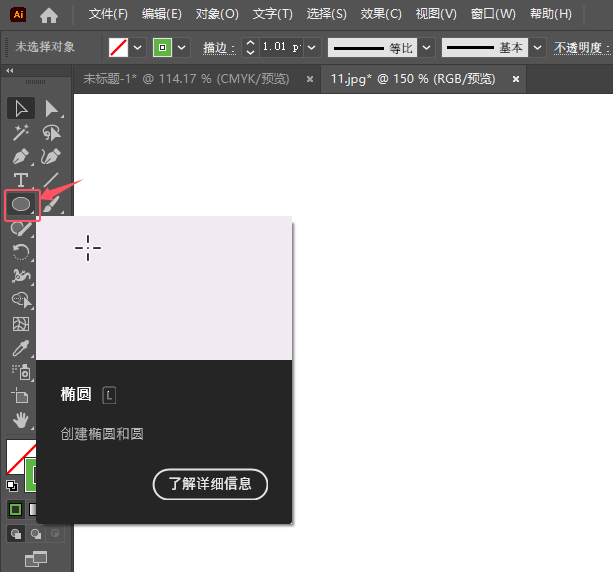613x572 pixels.
Task: Select the Ellipse tool
Action: coord(22,204)
